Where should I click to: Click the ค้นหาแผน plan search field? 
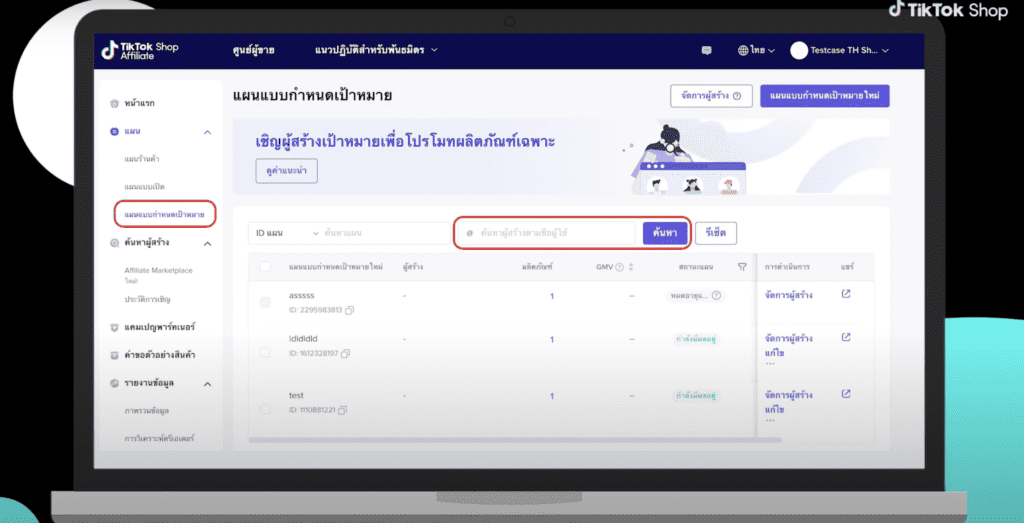386,233
